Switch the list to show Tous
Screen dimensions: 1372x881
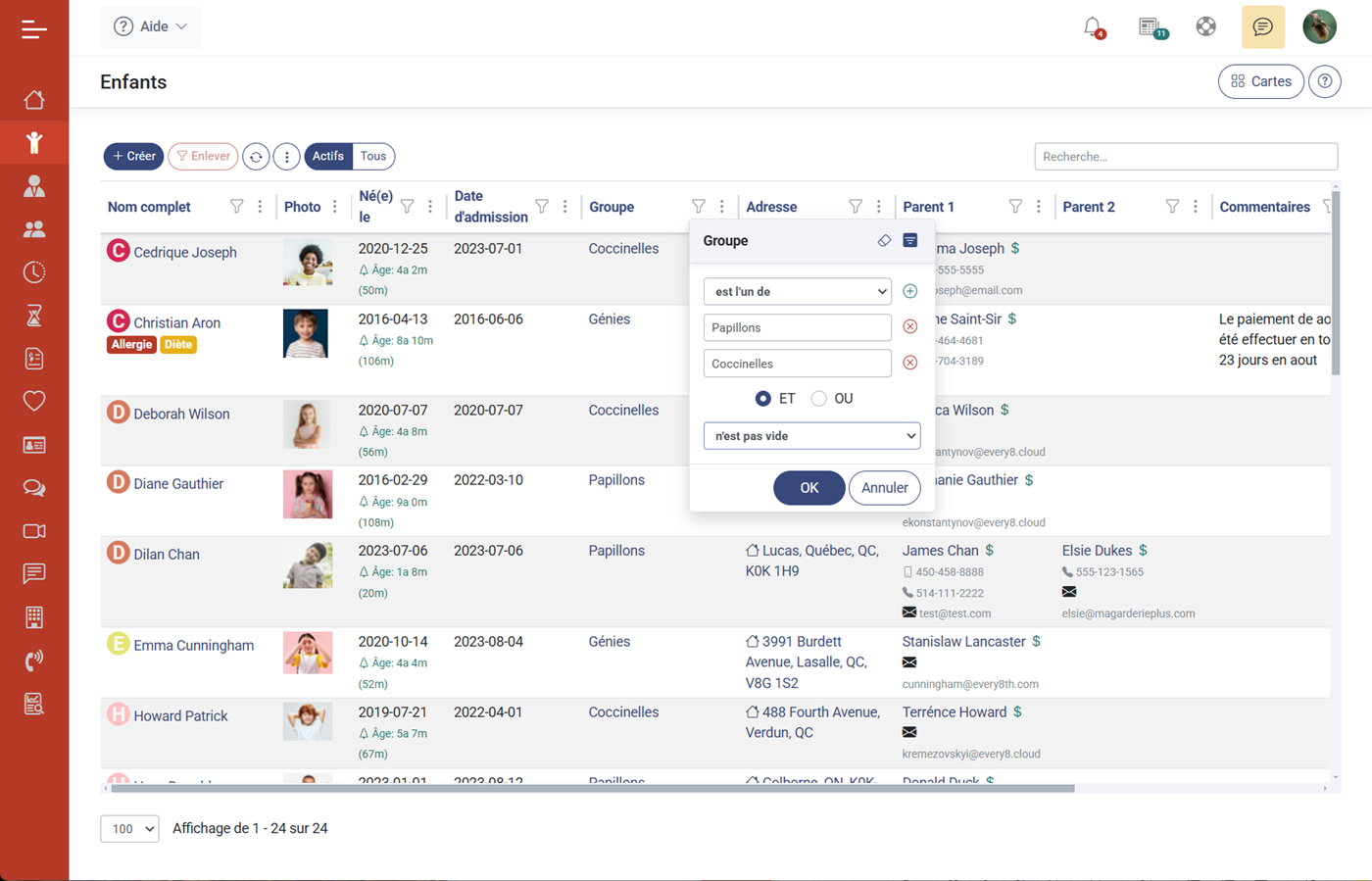click(x=372, y=156)
